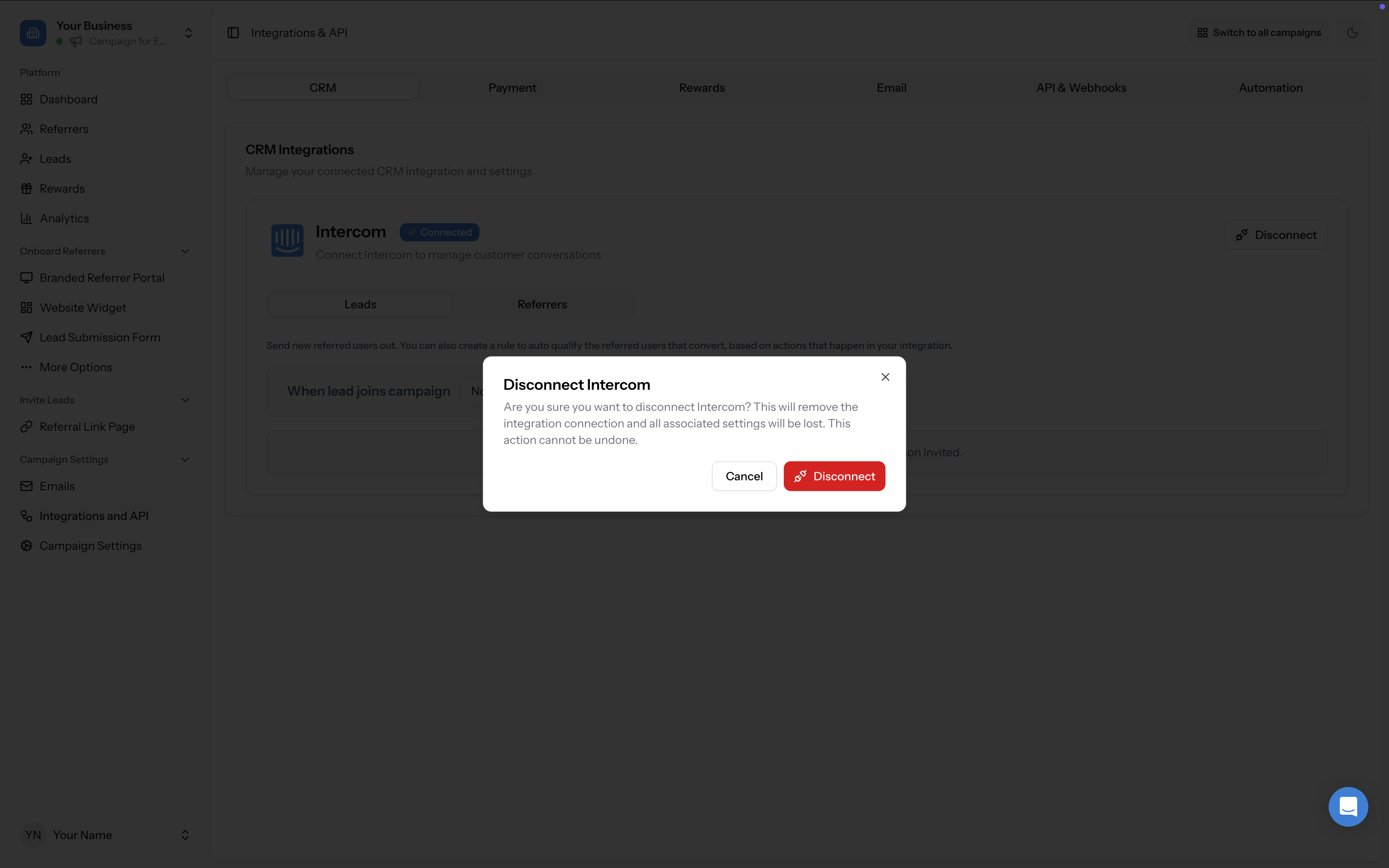Open Analytics via the chart icon
This screenshot has height=868, width=1389.
pos(26,218)
